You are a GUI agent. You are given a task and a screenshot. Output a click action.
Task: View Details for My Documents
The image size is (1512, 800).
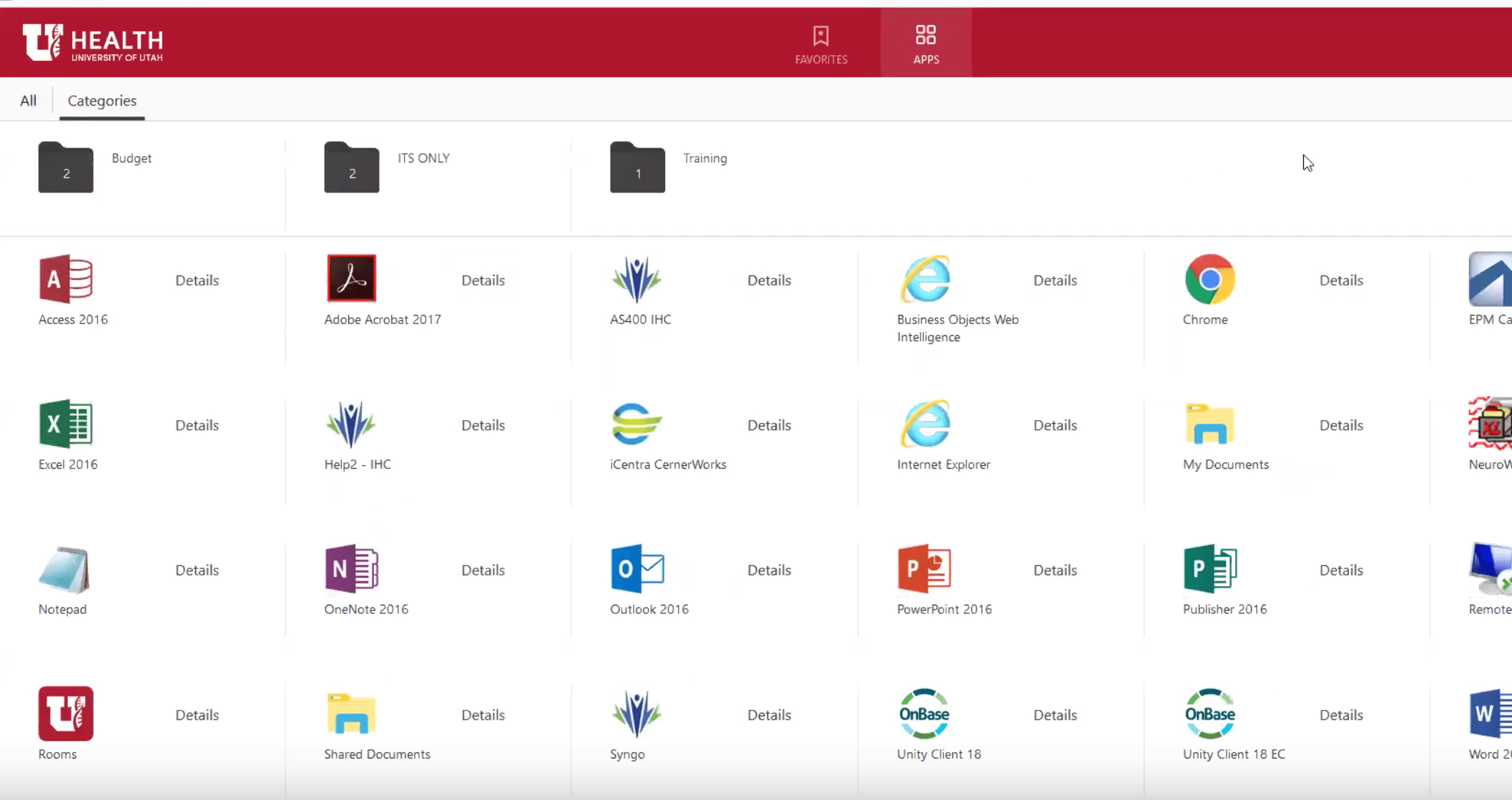1342,426
